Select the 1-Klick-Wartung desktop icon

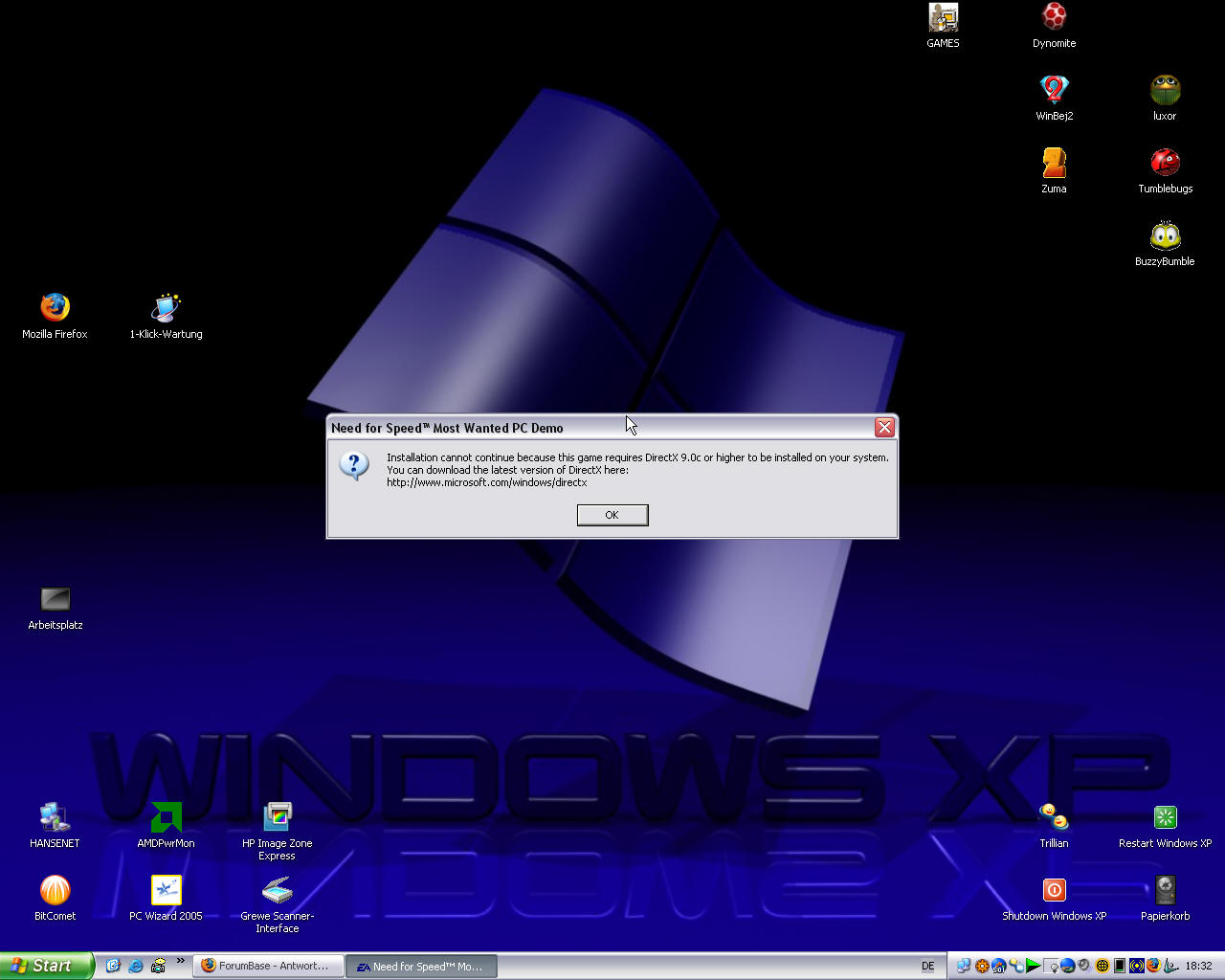click(166, 317)
